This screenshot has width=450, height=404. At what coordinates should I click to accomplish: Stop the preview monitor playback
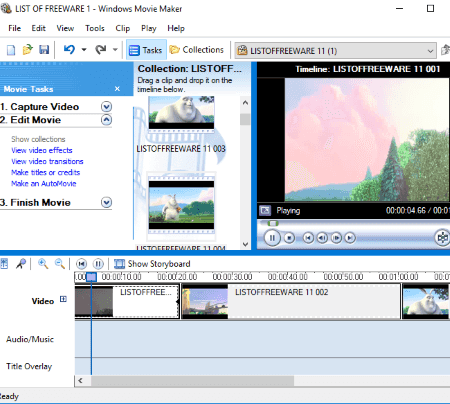(x=289, y=238)
